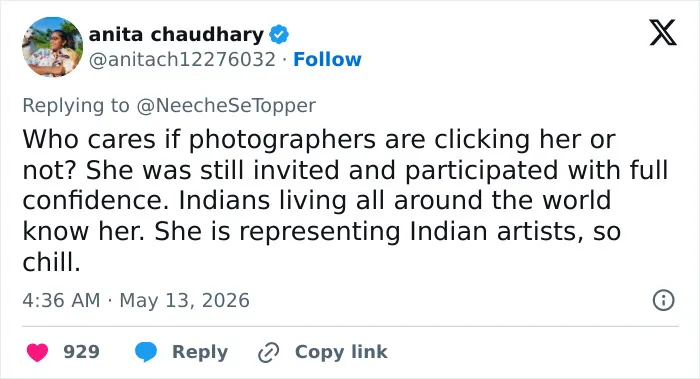Click the blue reply bubble icon
The height and width of the screenshot is (379, 700).
pos(146,352)
